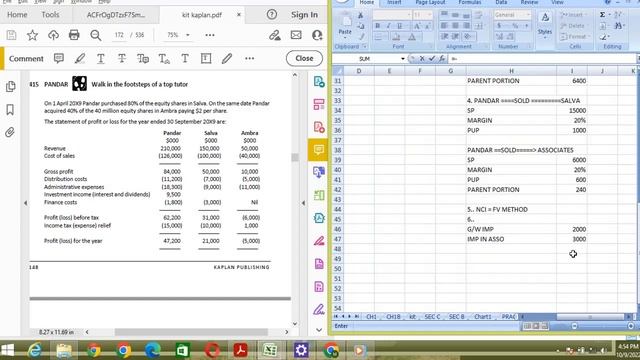Select the column H header
This screenshot has width=640, height=360.
511,71
